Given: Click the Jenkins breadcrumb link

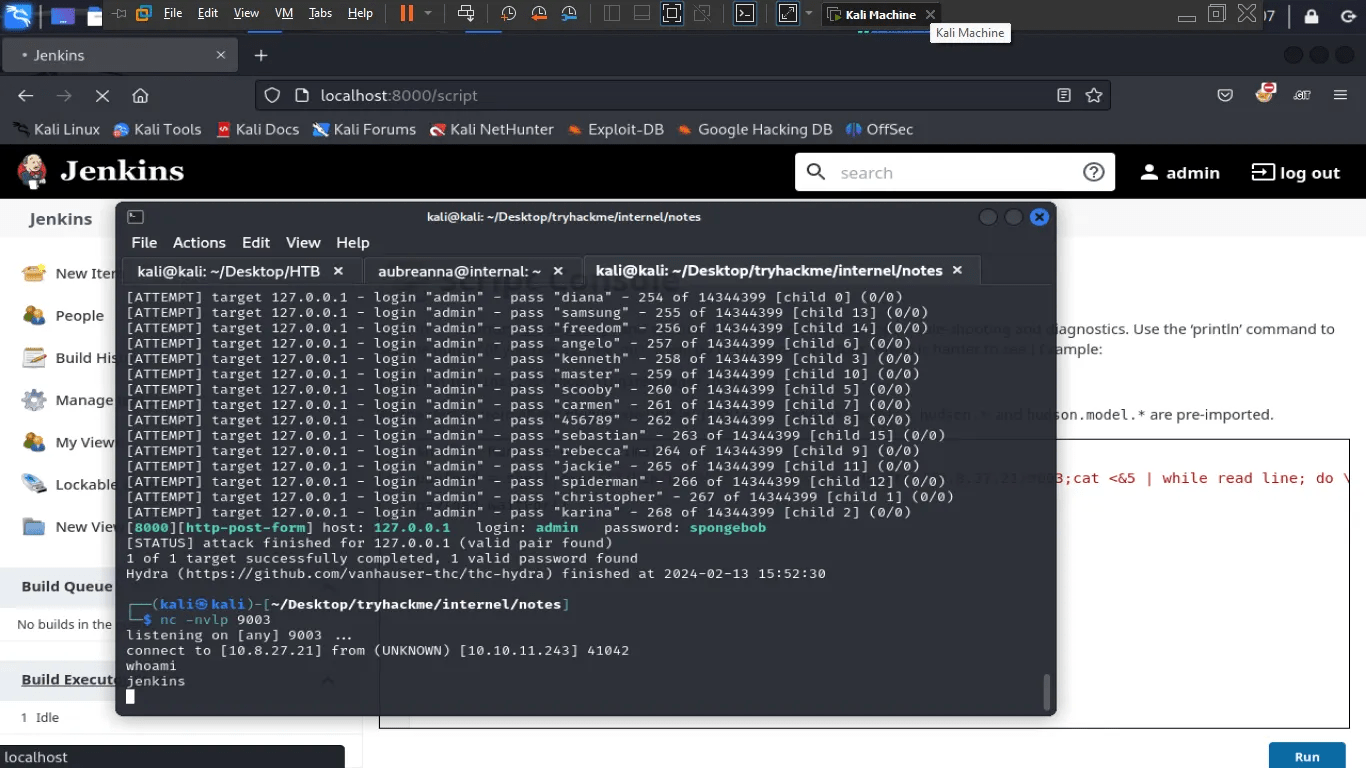Looking at the screenshot, I should click(x=60, y=219).
